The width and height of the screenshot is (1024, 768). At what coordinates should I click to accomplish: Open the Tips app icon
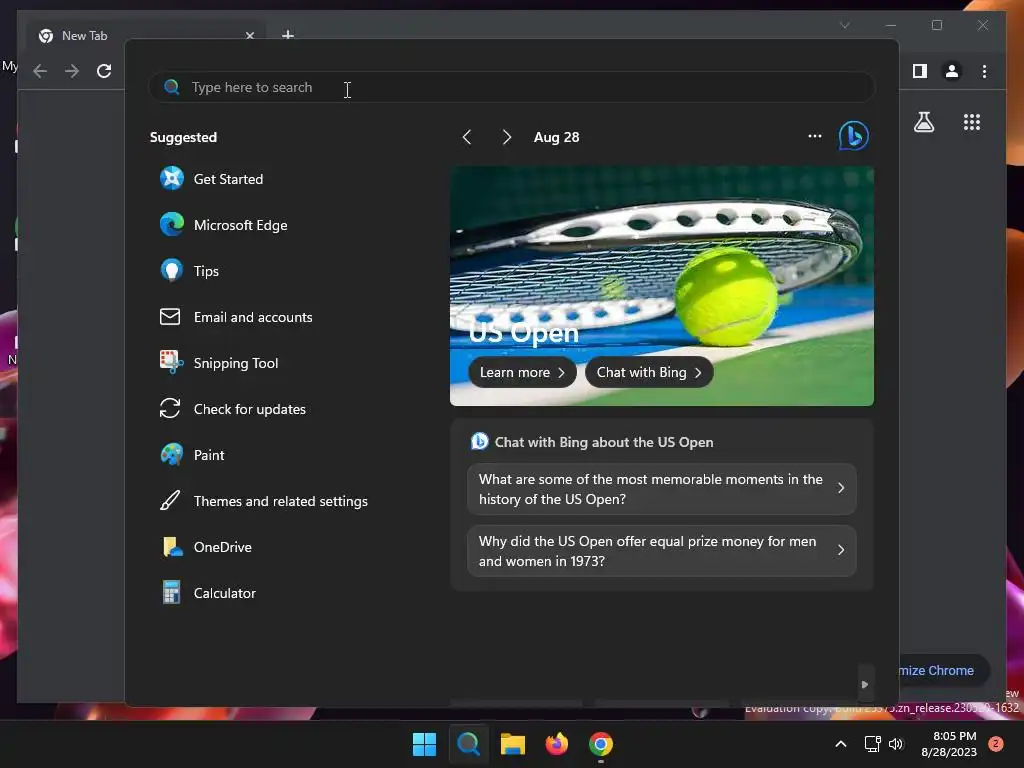[171, 270]
